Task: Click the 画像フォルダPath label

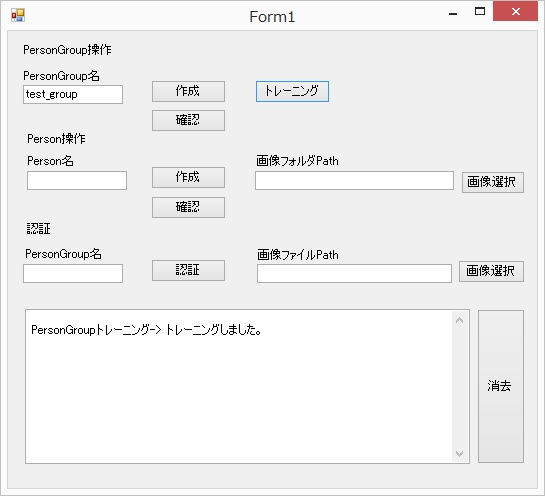Action: pos(297,161)
